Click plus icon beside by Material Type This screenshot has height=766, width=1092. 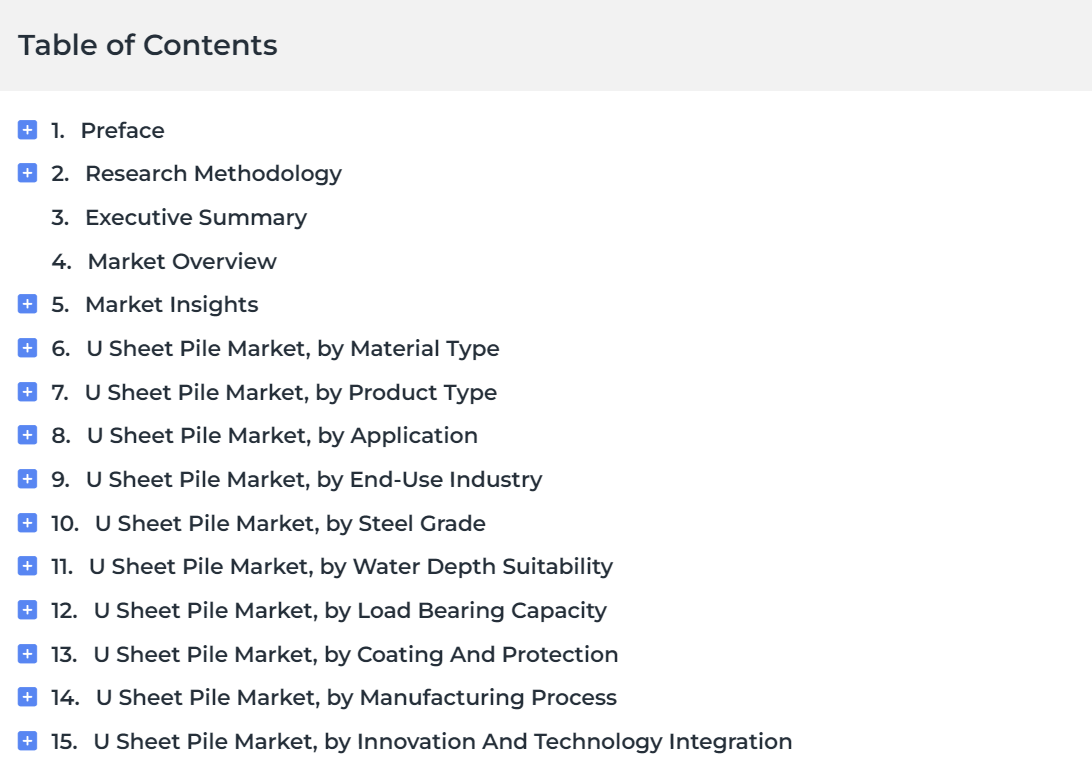coord(28,348)
